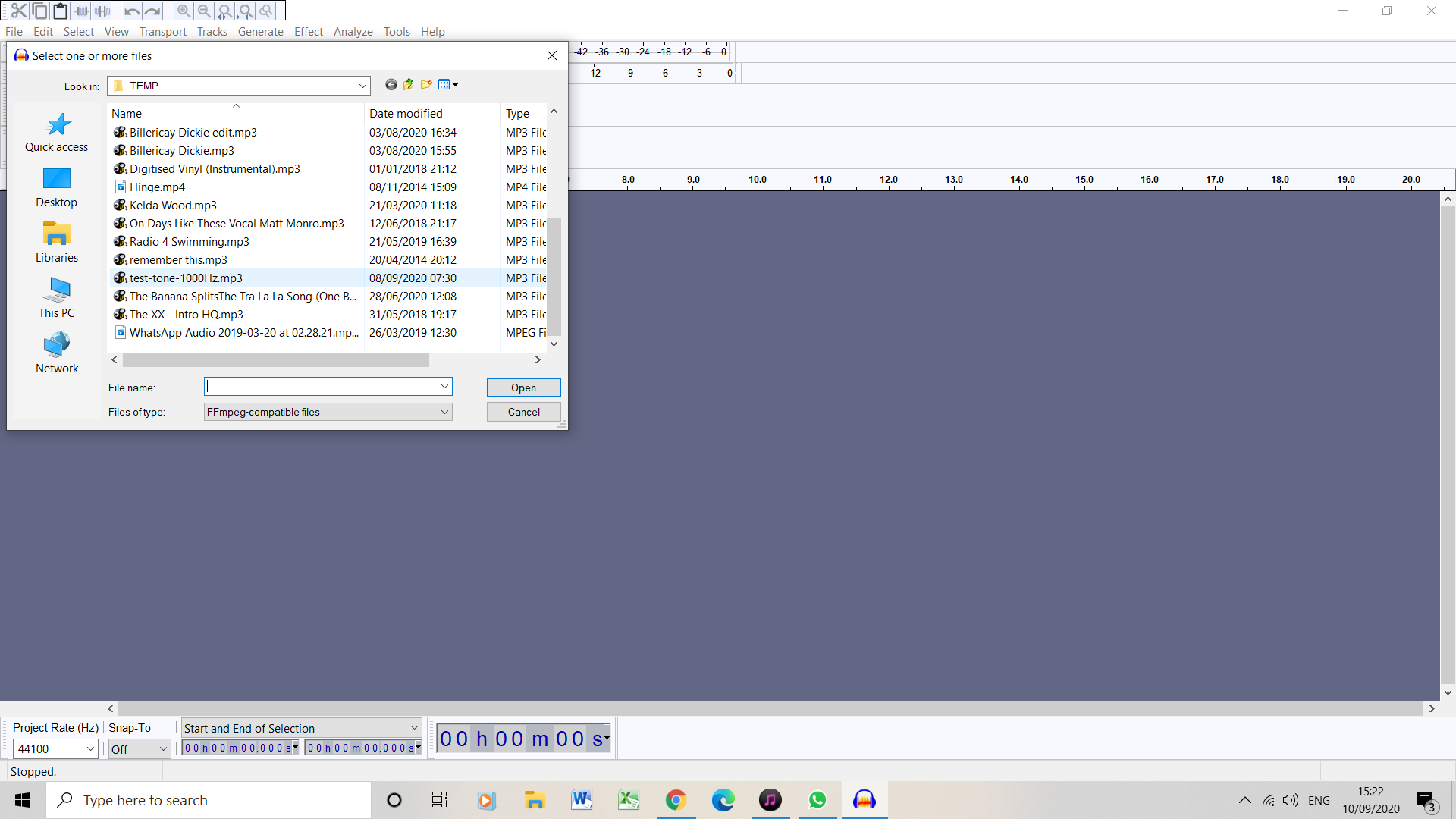Click the Open button in dialog
Viewport: 1456px width, 819px height.
(523, 388)
